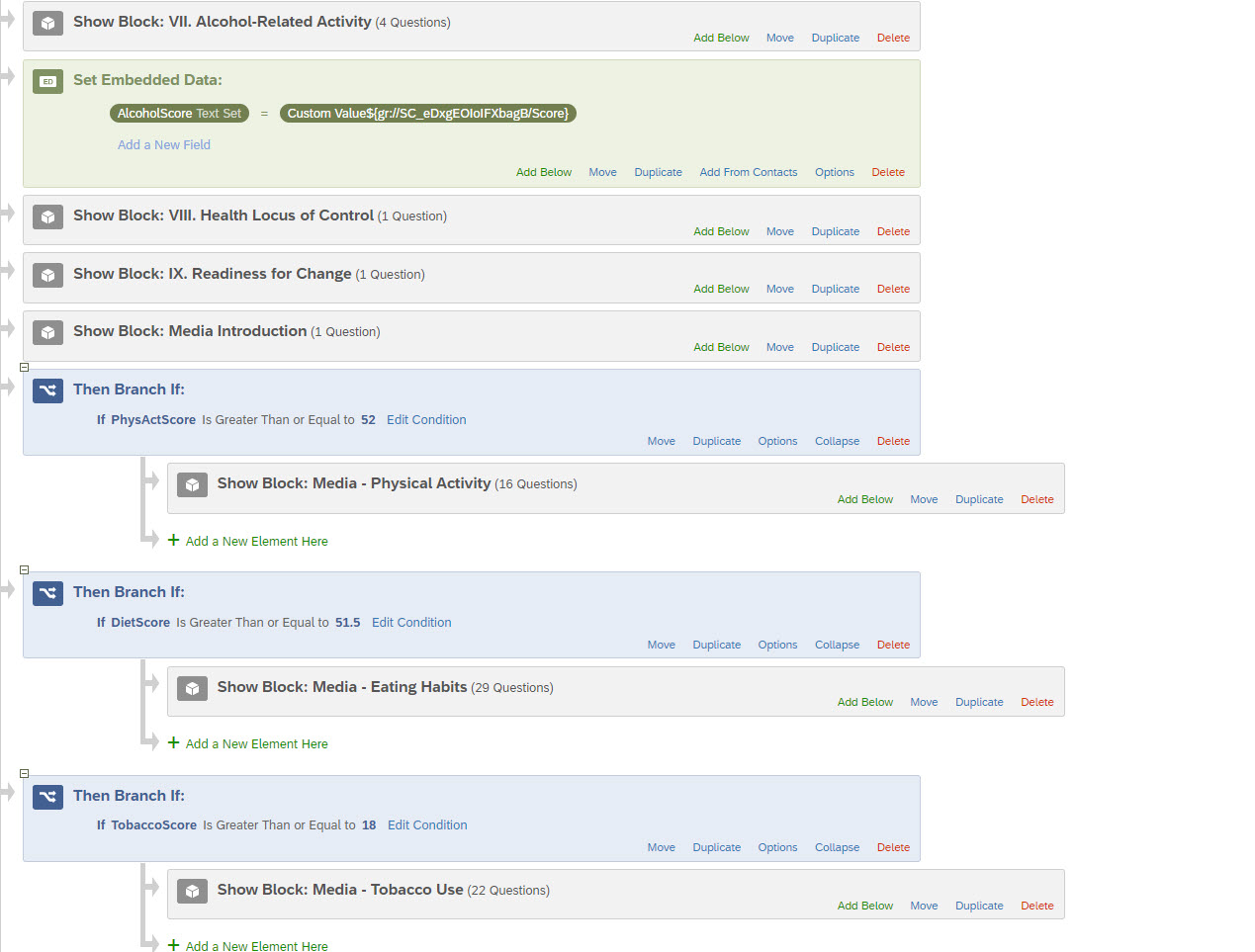Click Add a New Field link
The height and width of the screenshot is (952, 1255).
(x=164, y=145)
